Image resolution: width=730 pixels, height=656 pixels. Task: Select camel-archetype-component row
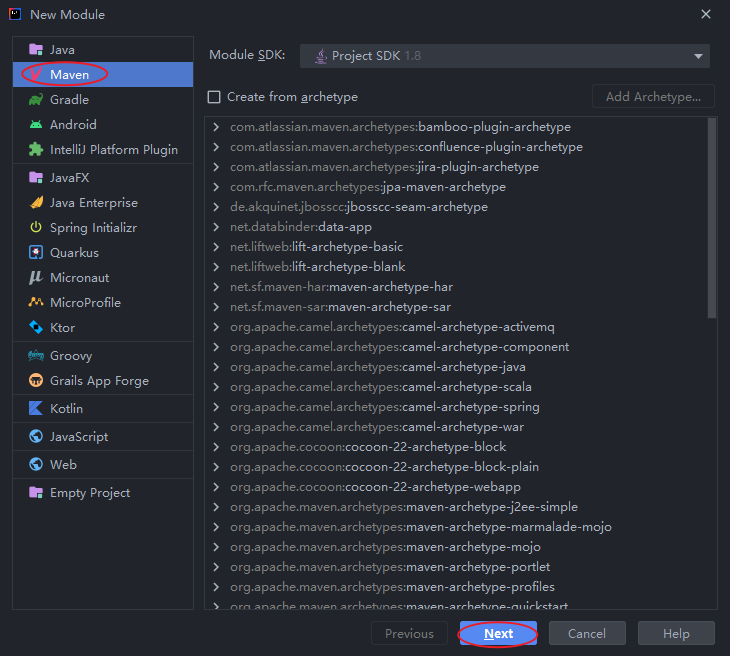(456, 347)
